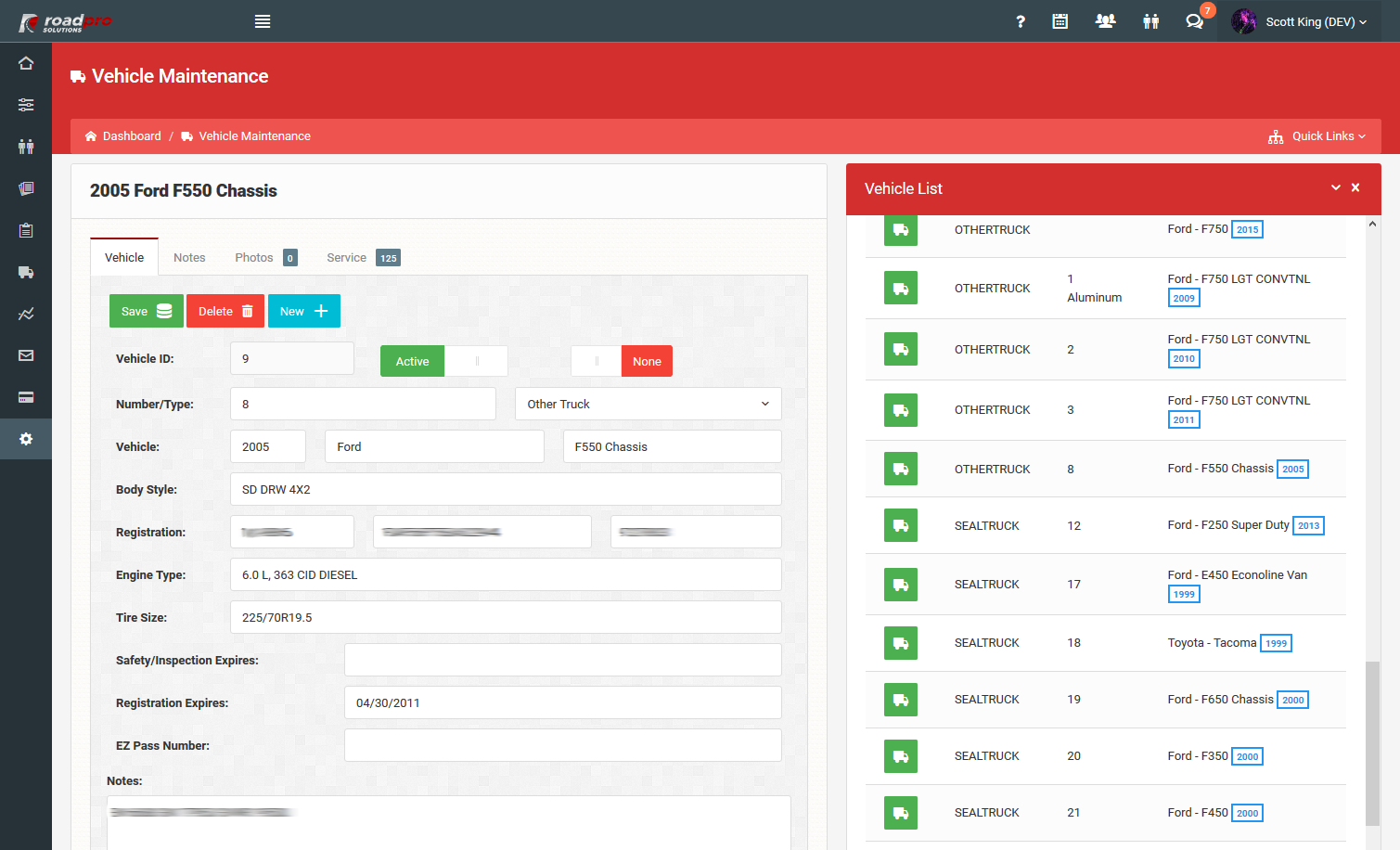Click truck icon for Toyota Tacoma row

tap(901, 643)
